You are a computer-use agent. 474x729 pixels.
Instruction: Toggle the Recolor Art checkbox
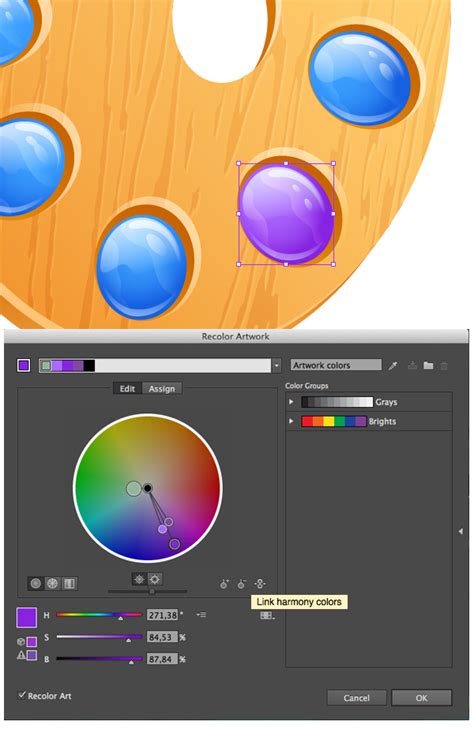pos(21,695)
